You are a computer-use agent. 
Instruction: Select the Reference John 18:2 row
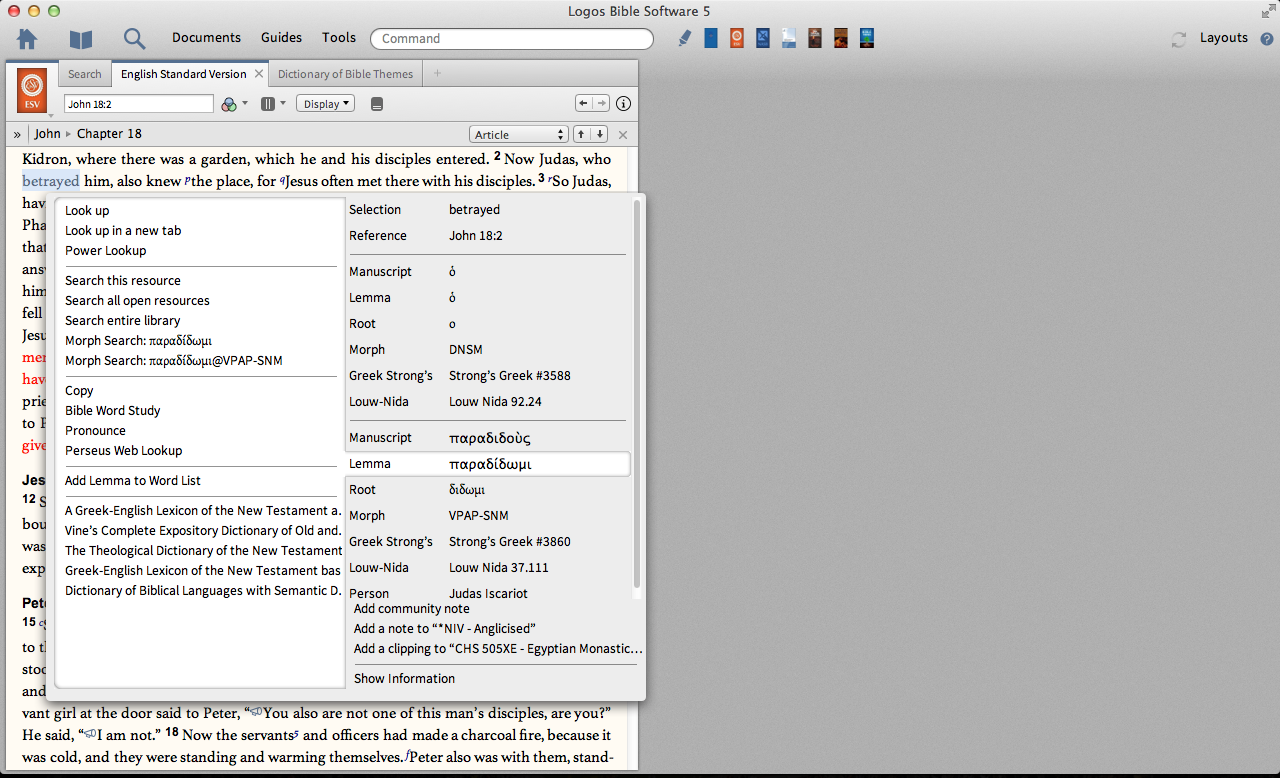487,236
